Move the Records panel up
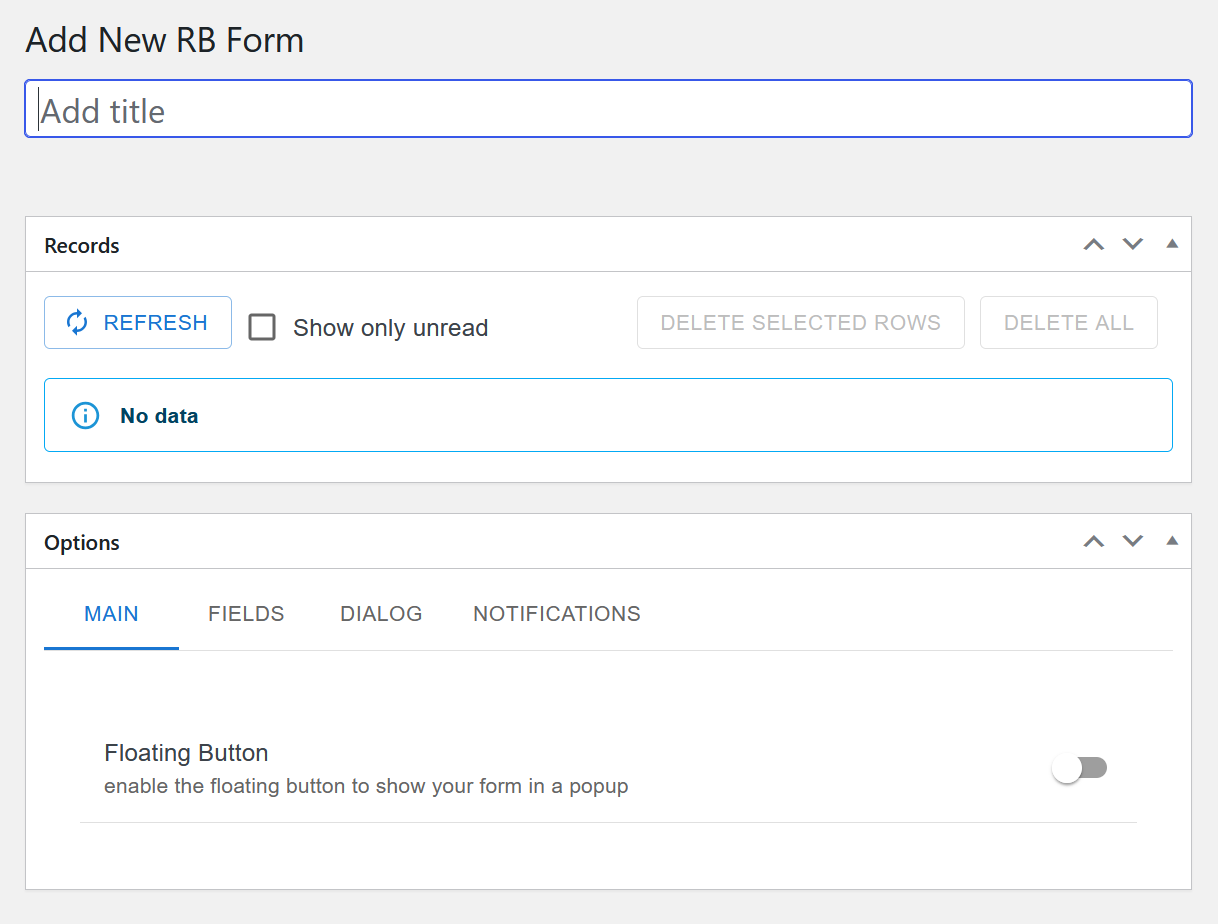The image size is (1218, 924). [1094, 244]
